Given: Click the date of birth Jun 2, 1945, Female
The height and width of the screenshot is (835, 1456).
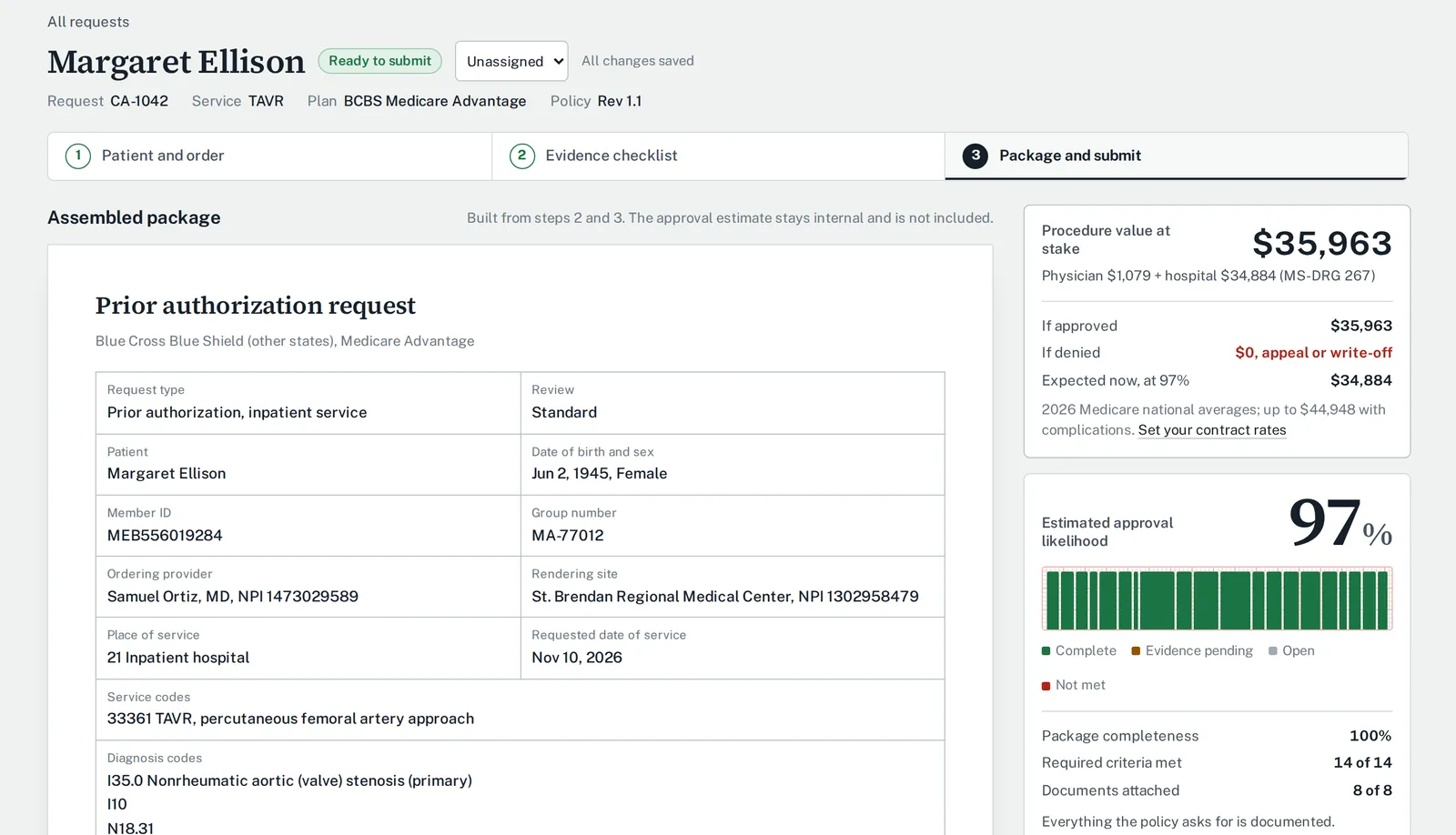Looking at the screenshot, I should [x=599, y=474].
